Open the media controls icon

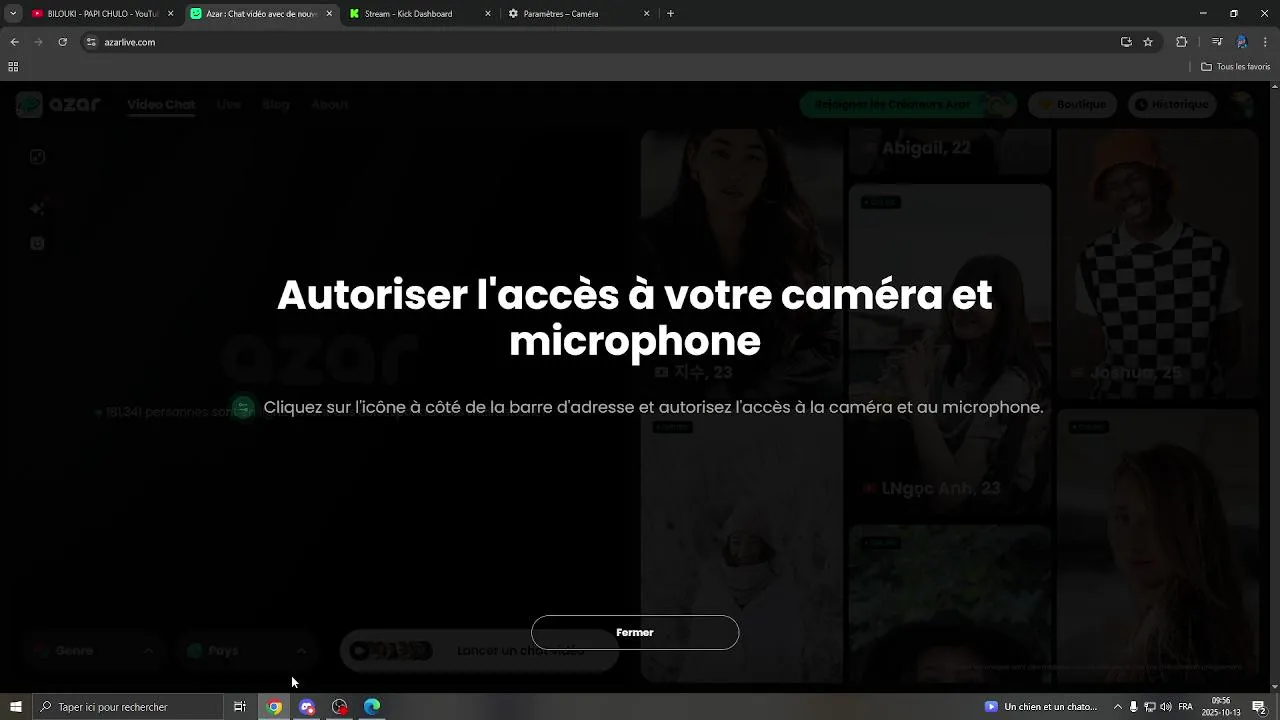[1217, 42]
